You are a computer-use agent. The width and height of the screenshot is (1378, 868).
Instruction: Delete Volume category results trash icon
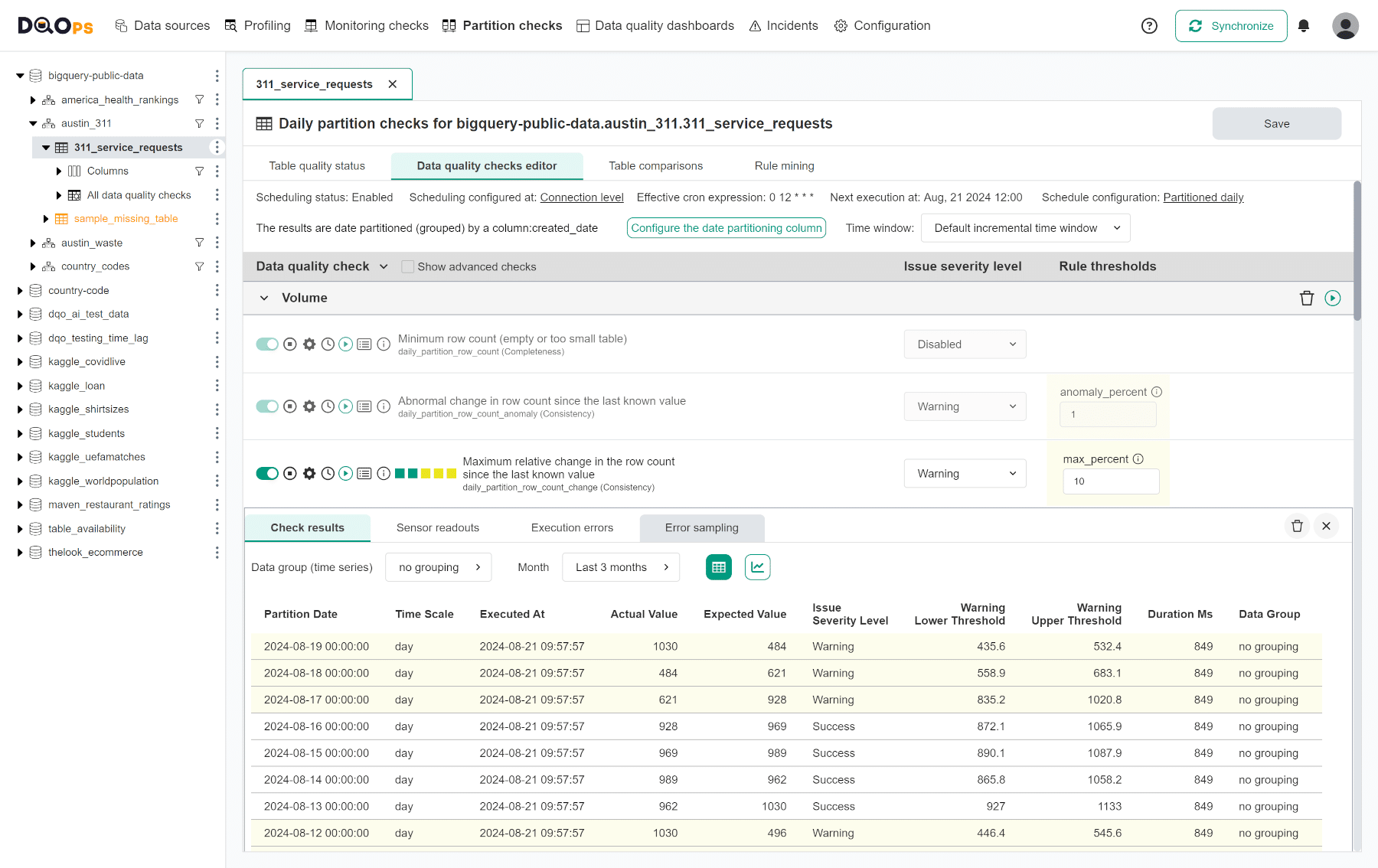point(1307,299)
